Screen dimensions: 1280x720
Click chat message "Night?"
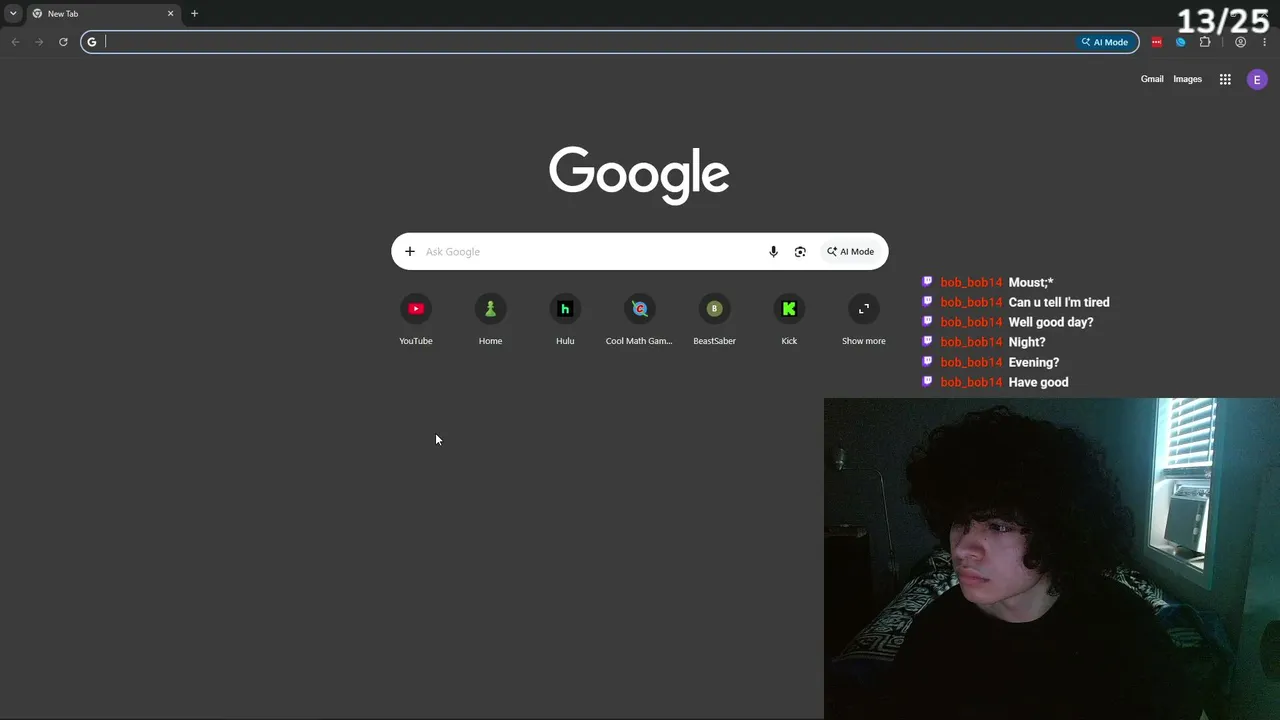1027,342
